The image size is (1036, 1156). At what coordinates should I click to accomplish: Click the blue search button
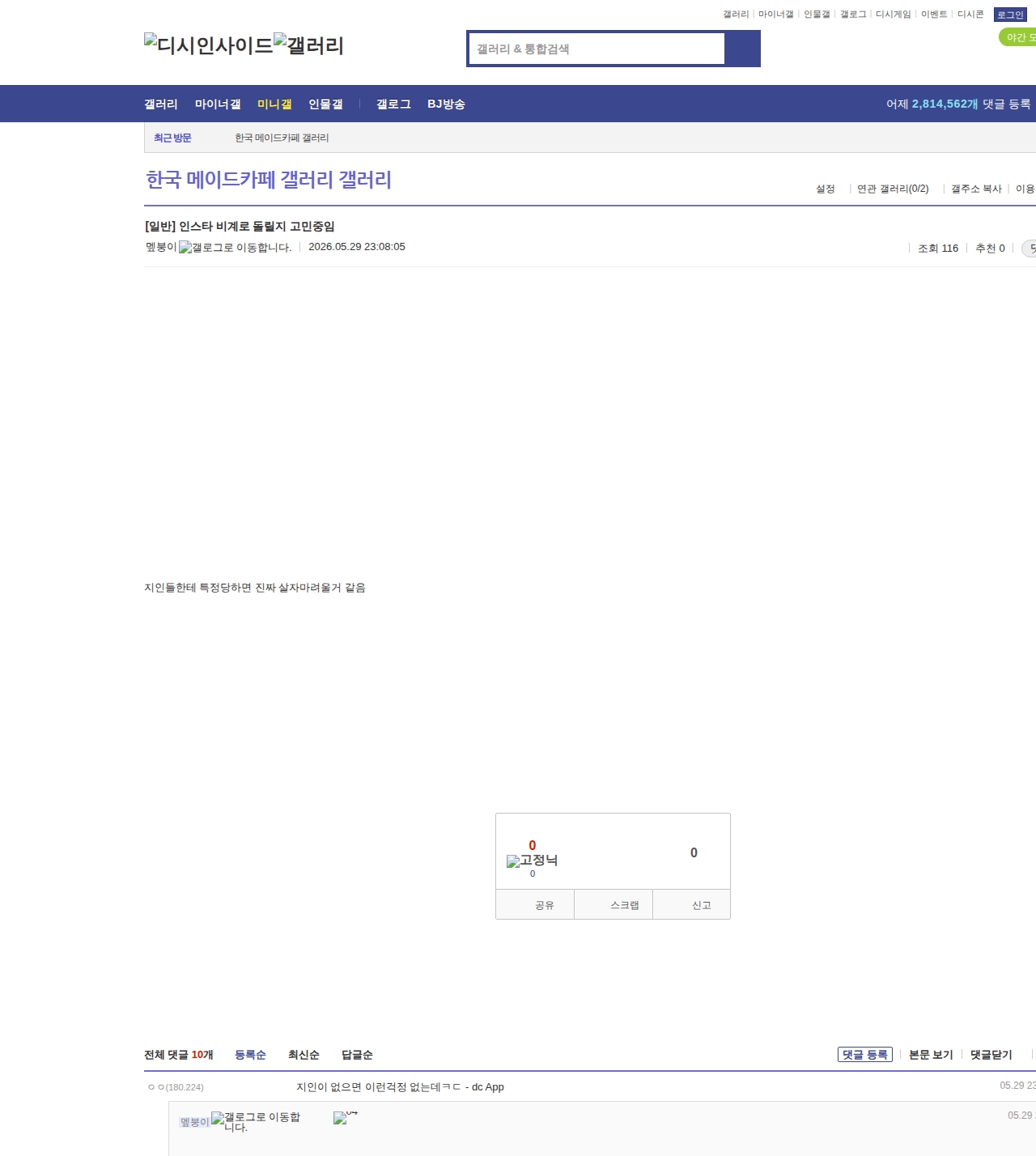[742, 49]
